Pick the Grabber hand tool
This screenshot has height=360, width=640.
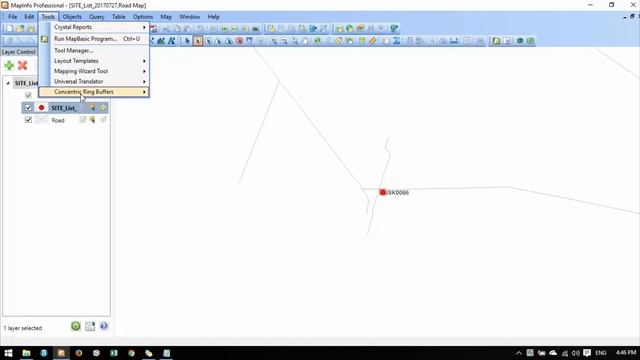(305, 41)
